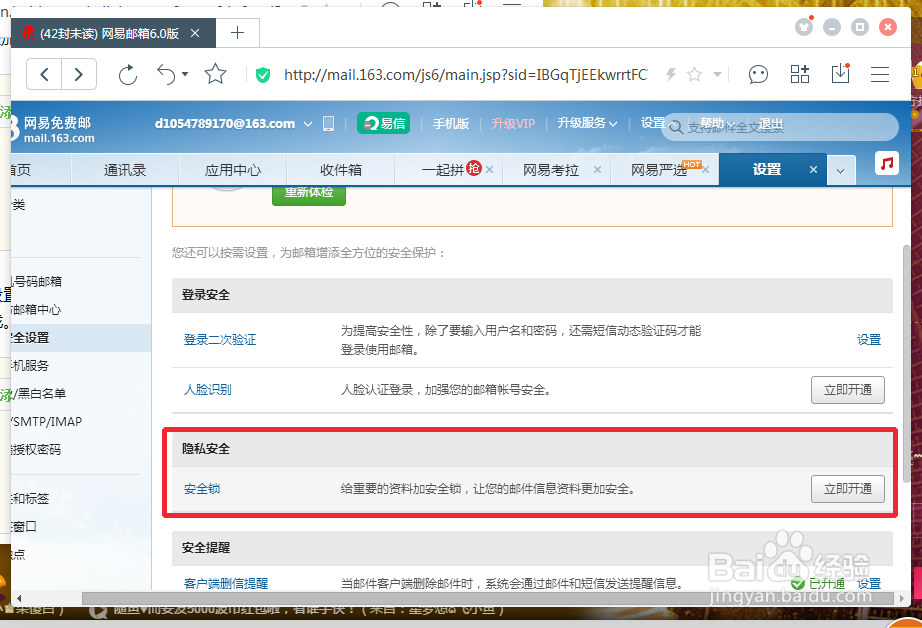Click into the browser URL address field
922x628 pixels.
(465, 75)
